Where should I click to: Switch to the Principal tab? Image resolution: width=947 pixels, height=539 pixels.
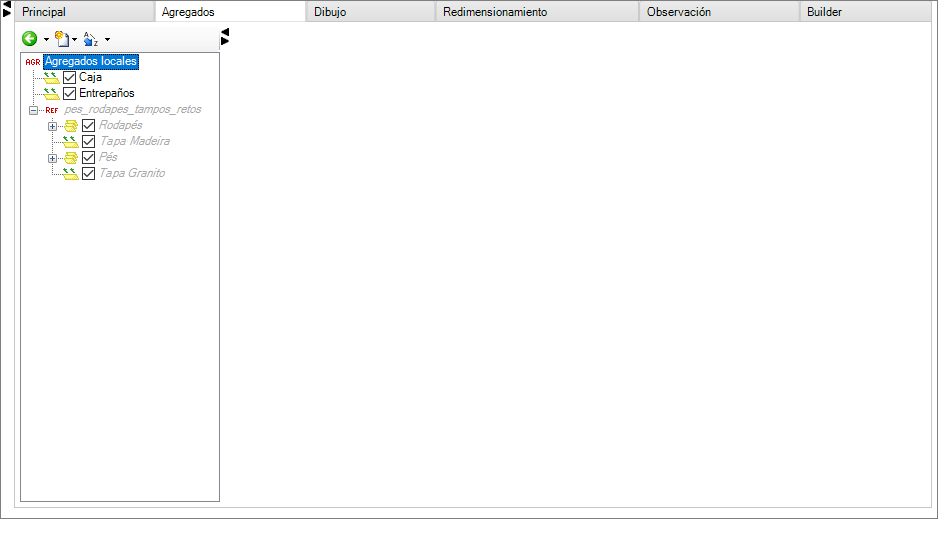coord(85,11)
